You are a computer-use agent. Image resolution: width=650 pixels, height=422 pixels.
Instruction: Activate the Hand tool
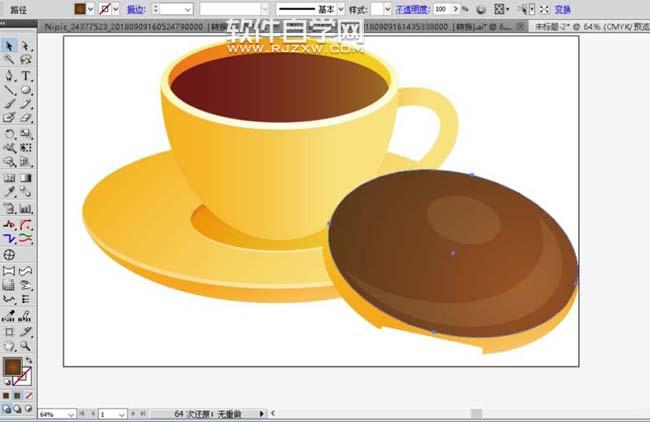point(9,345)
